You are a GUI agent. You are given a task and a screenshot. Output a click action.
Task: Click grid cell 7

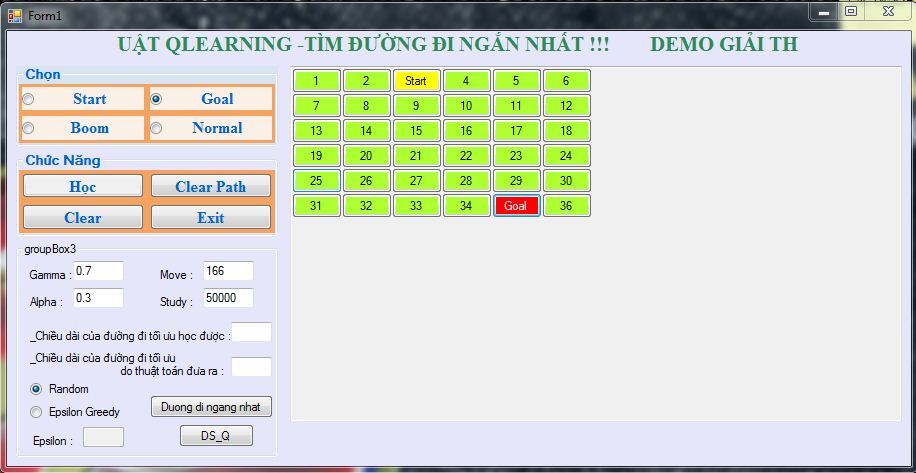(x=317, y=106)
